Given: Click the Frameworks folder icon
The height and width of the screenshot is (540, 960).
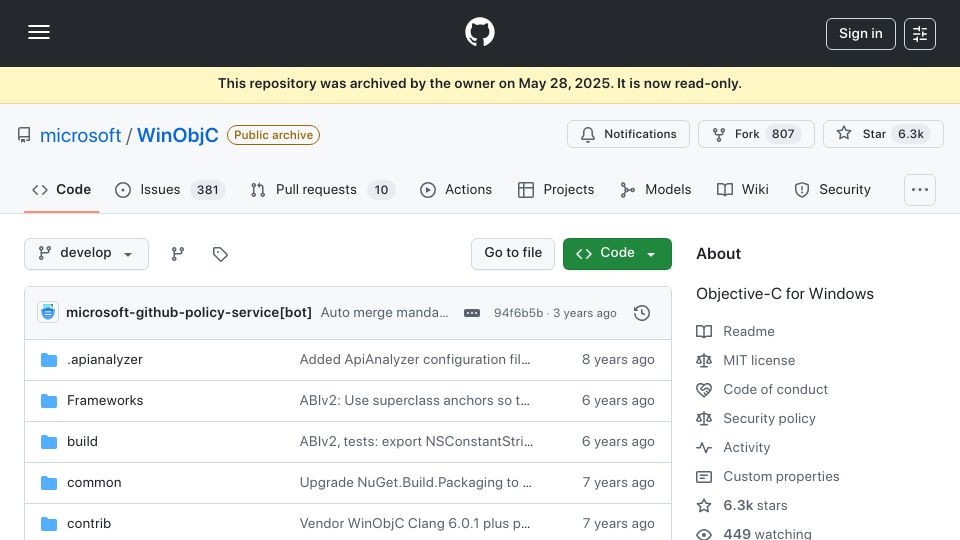Looking at the screenshot, I should 49,401.
